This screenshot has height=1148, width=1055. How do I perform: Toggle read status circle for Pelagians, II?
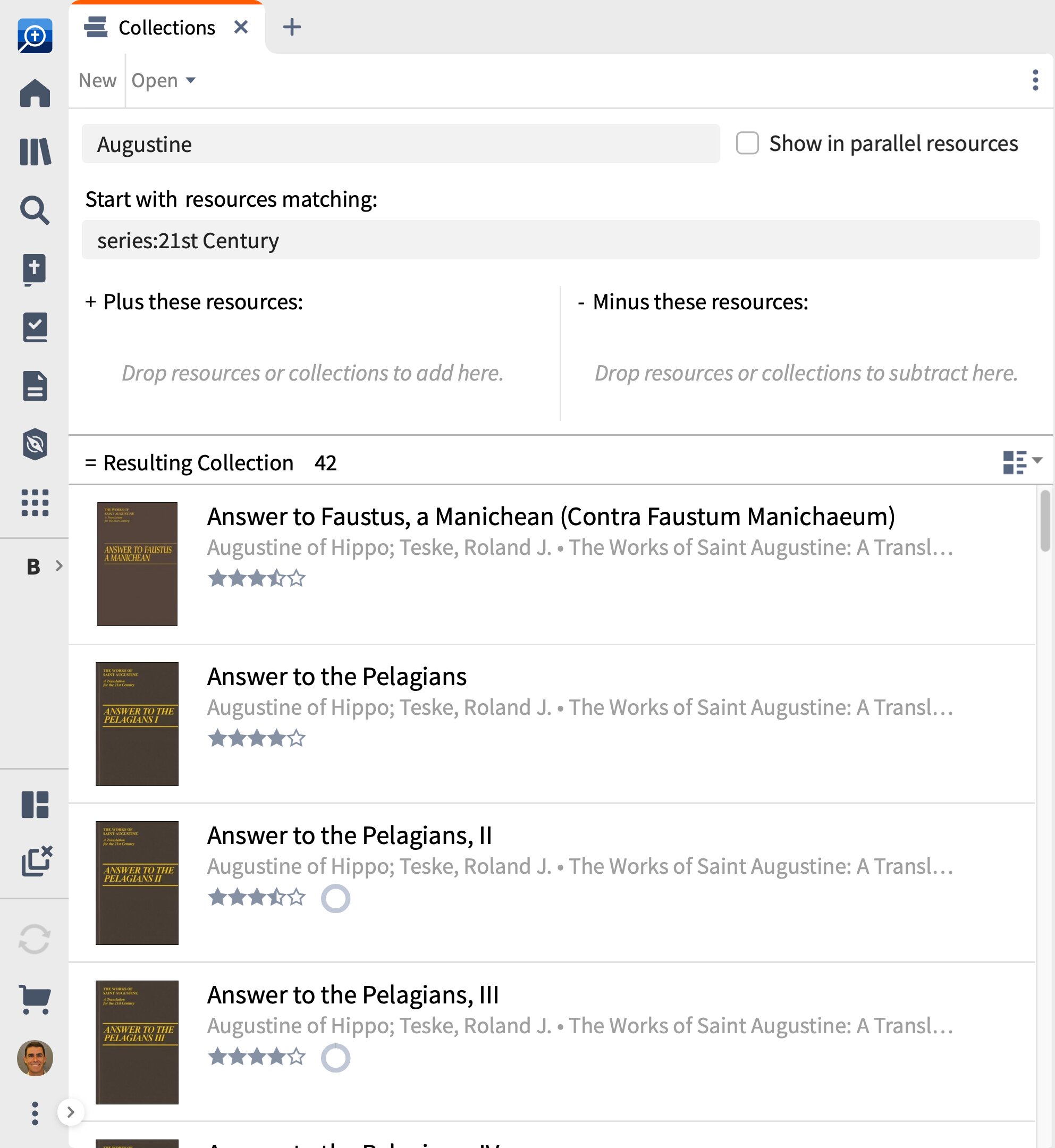pyautogui.click(x=336, y=899)
